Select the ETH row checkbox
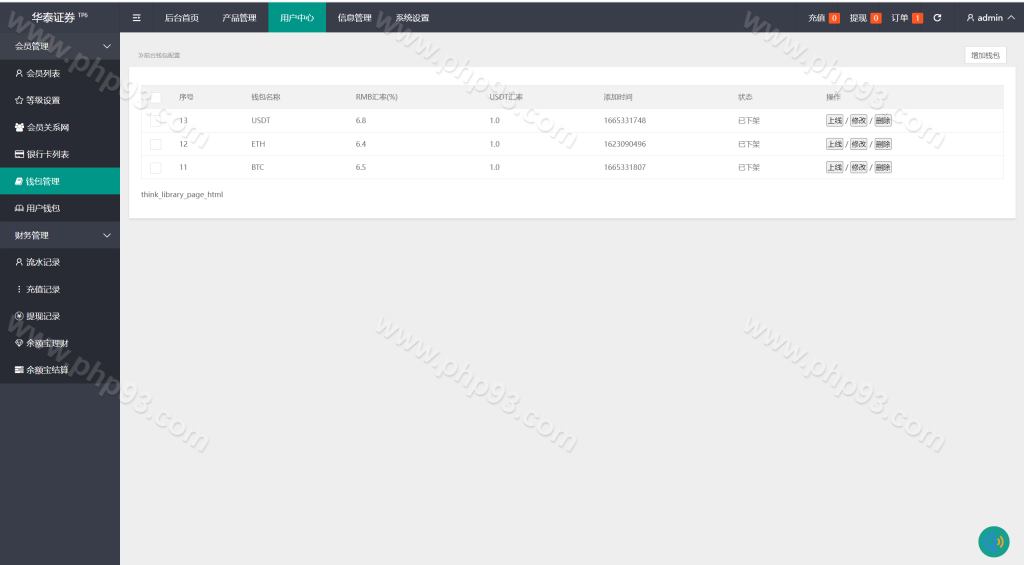Screen dimensions: 1024x565 tap(155, 144)
